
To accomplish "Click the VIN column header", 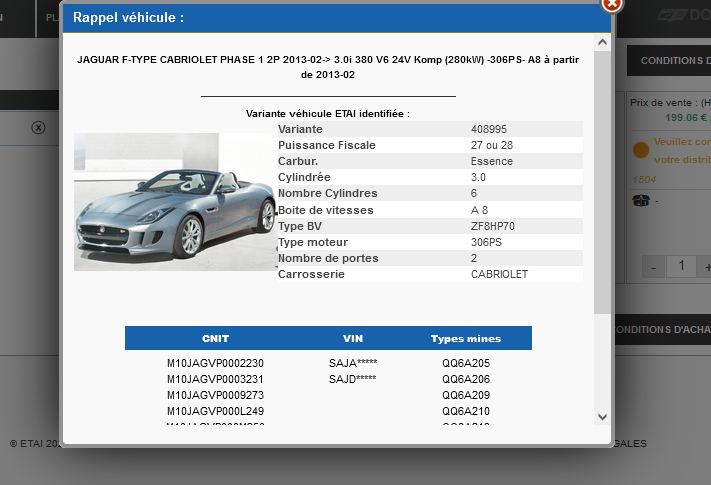I will pos(353,339).
